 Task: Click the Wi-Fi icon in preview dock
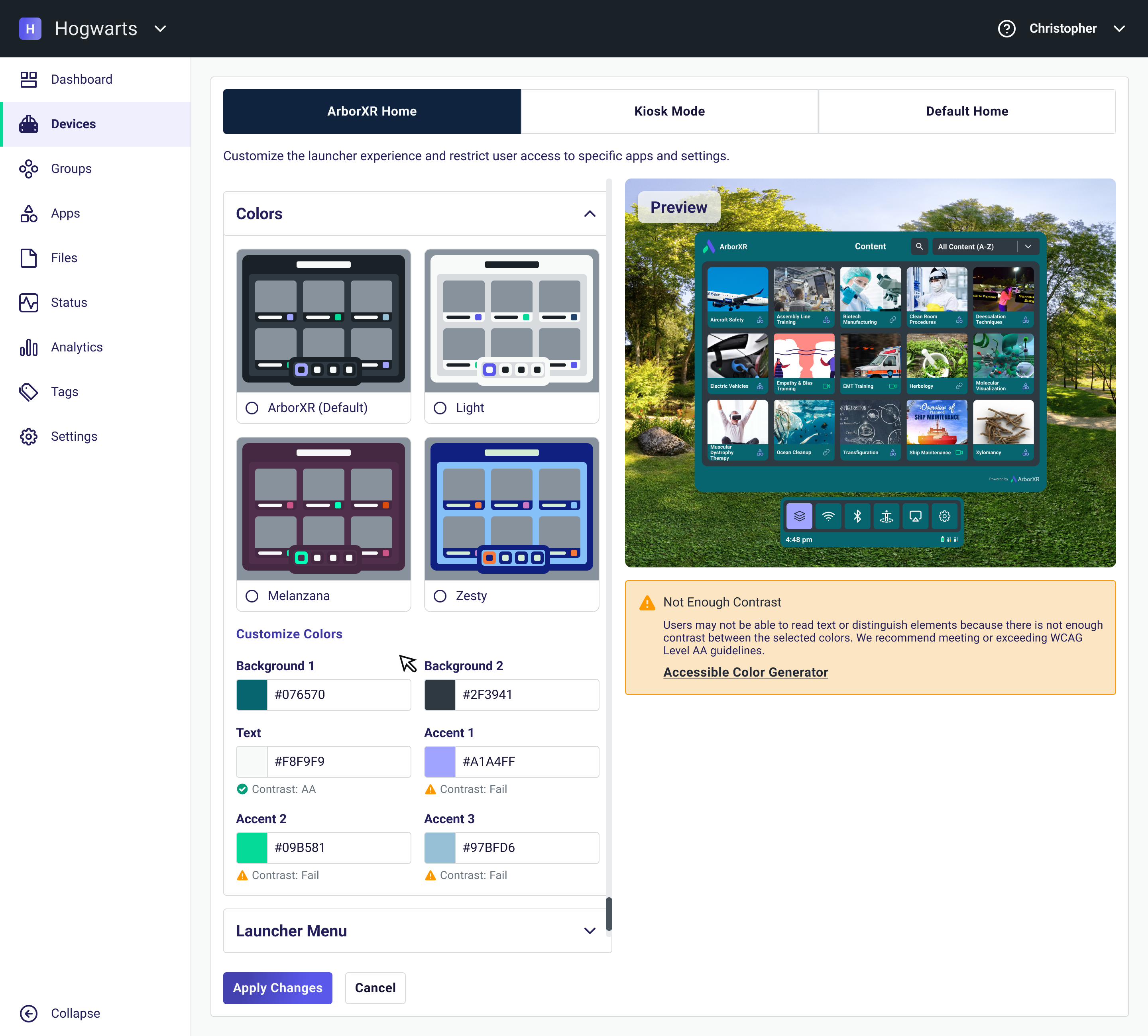pyautogui.click(x=828, y=516)
